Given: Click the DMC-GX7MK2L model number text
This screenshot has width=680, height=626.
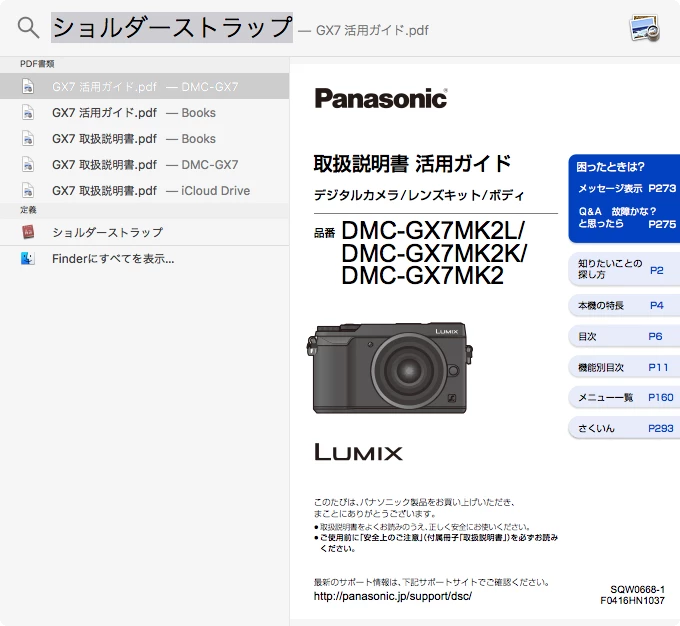Looking at the screenshot, I should point(433,230).
